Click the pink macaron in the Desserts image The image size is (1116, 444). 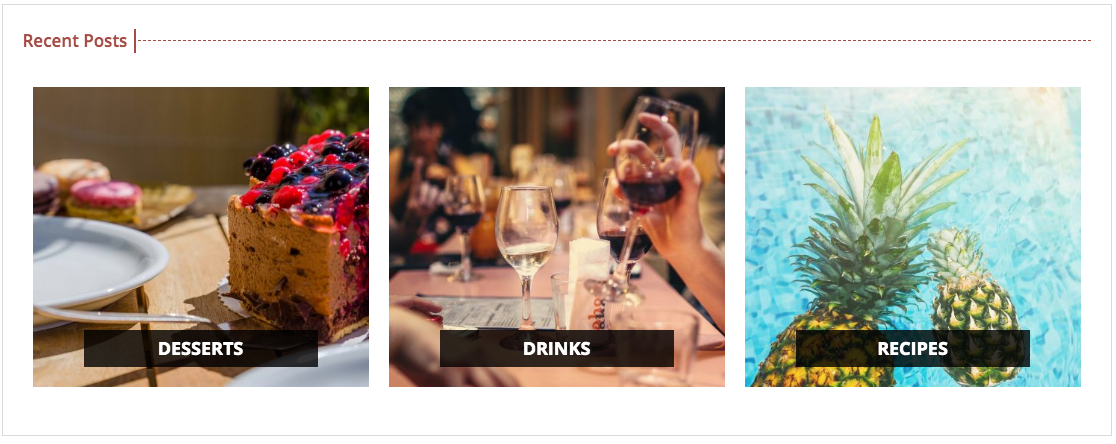tap(105, 199)
